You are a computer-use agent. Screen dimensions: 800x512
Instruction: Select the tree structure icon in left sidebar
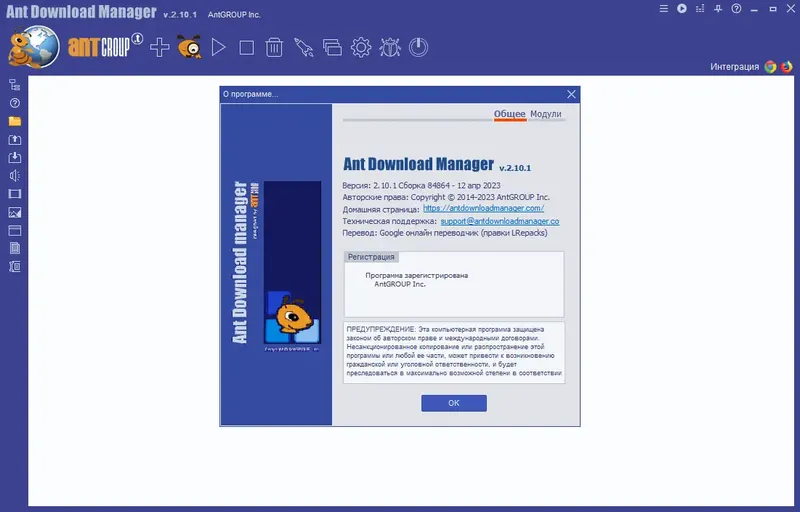tap(15, 85)
